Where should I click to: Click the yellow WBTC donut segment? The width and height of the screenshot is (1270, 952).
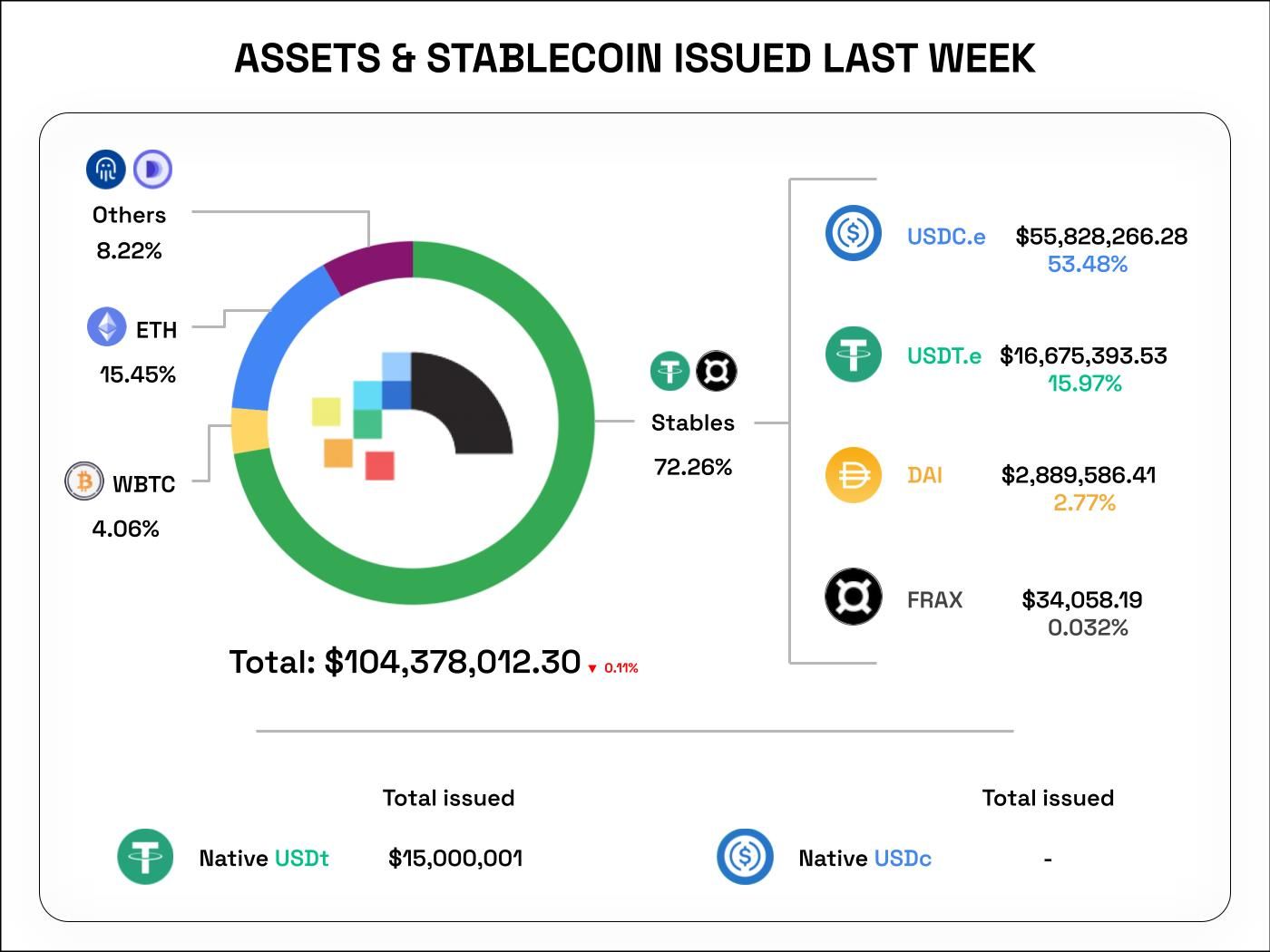(x=250, y=430)
